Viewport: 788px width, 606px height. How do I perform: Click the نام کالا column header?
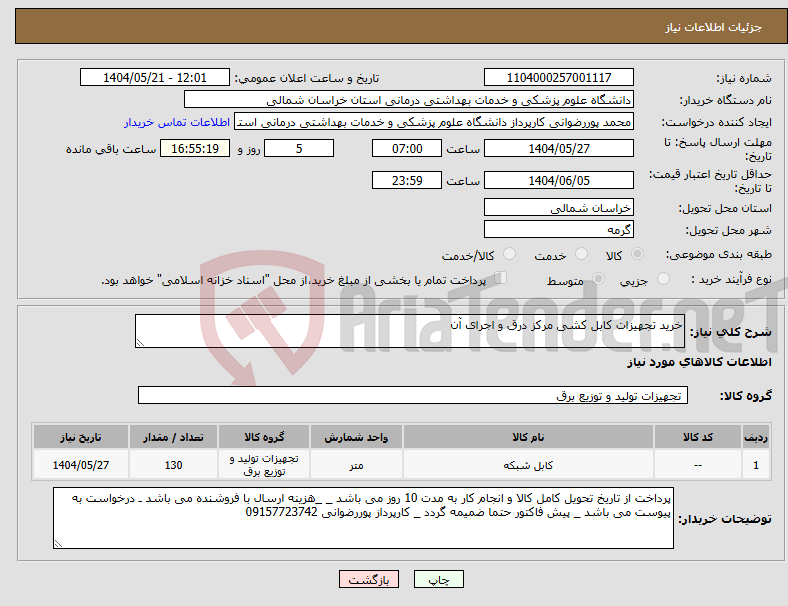528,437
